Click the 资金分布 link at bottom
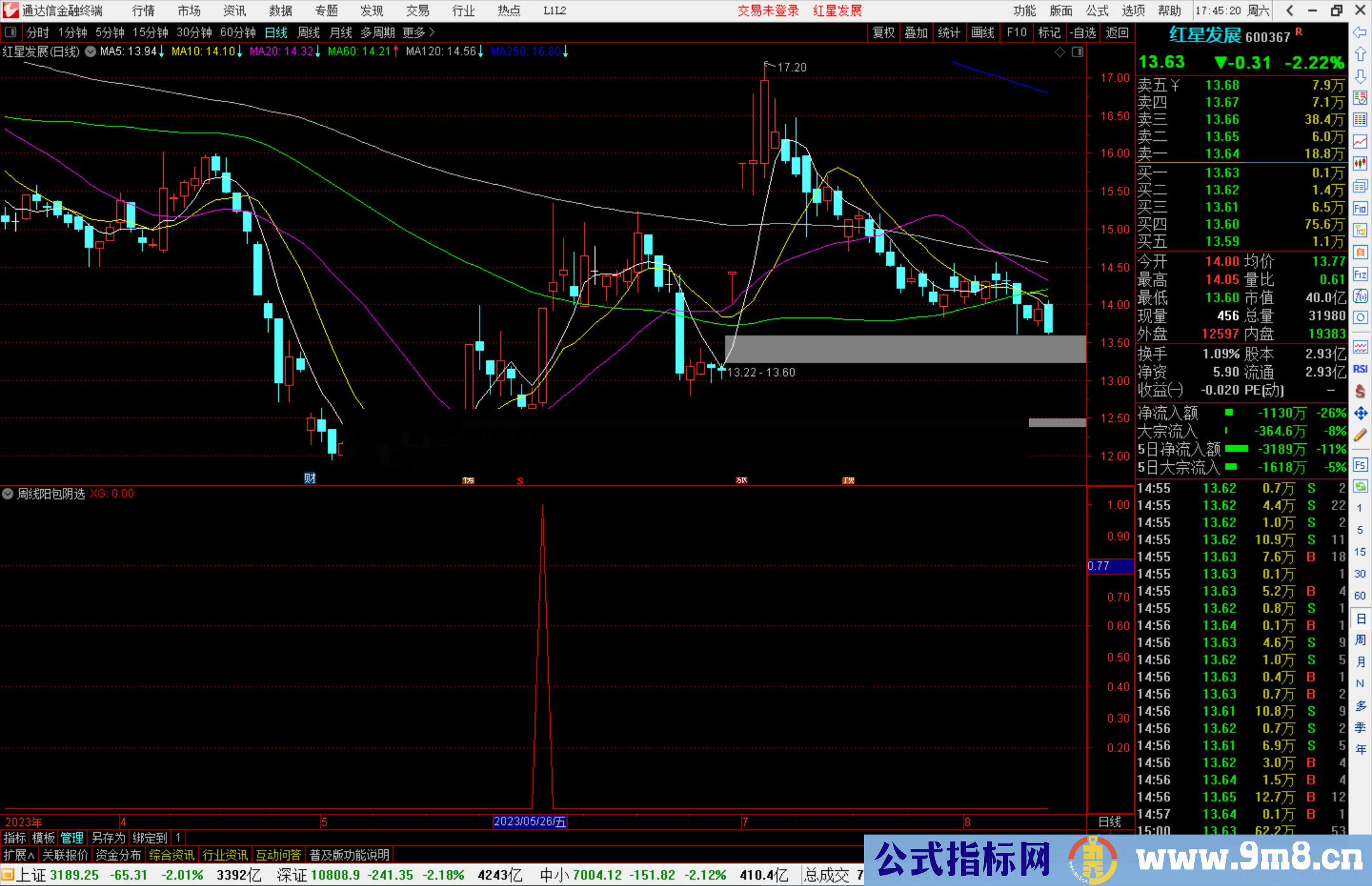This screenshot has width=1372, height=886. pos(118,855)
